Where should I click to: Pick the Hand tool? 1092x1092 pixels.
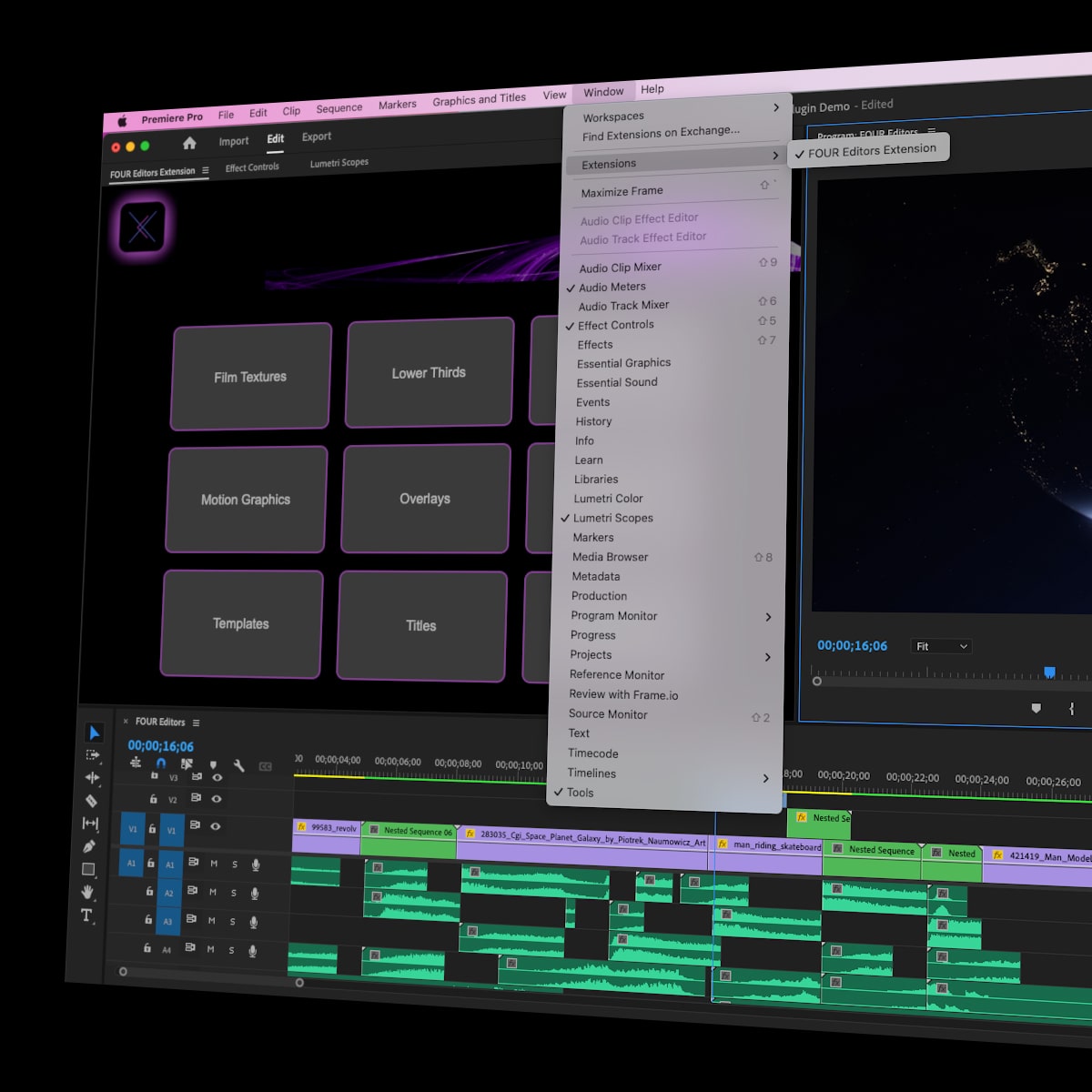pos(87,892)
